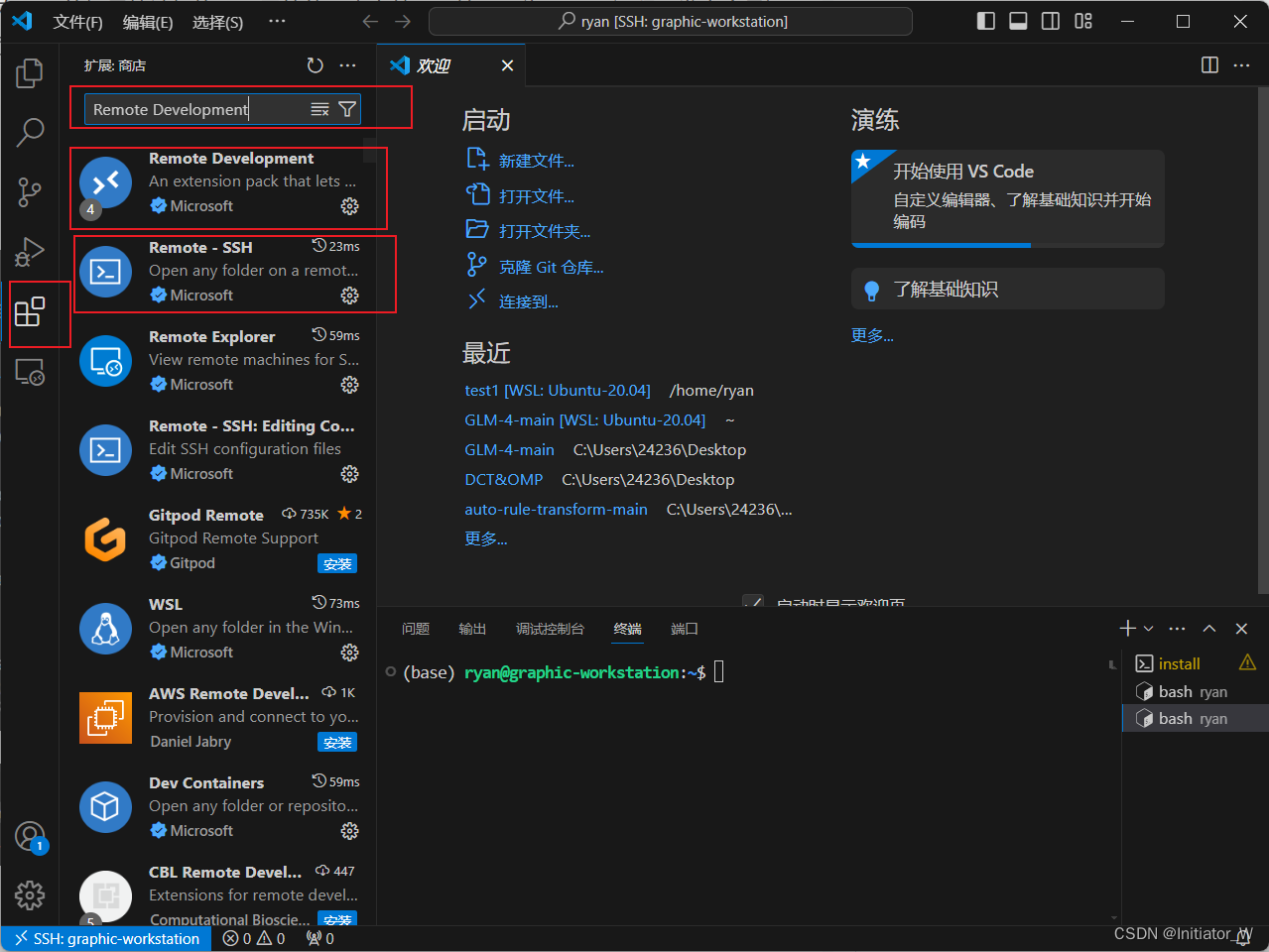Click the command center search box

[671, 21]
